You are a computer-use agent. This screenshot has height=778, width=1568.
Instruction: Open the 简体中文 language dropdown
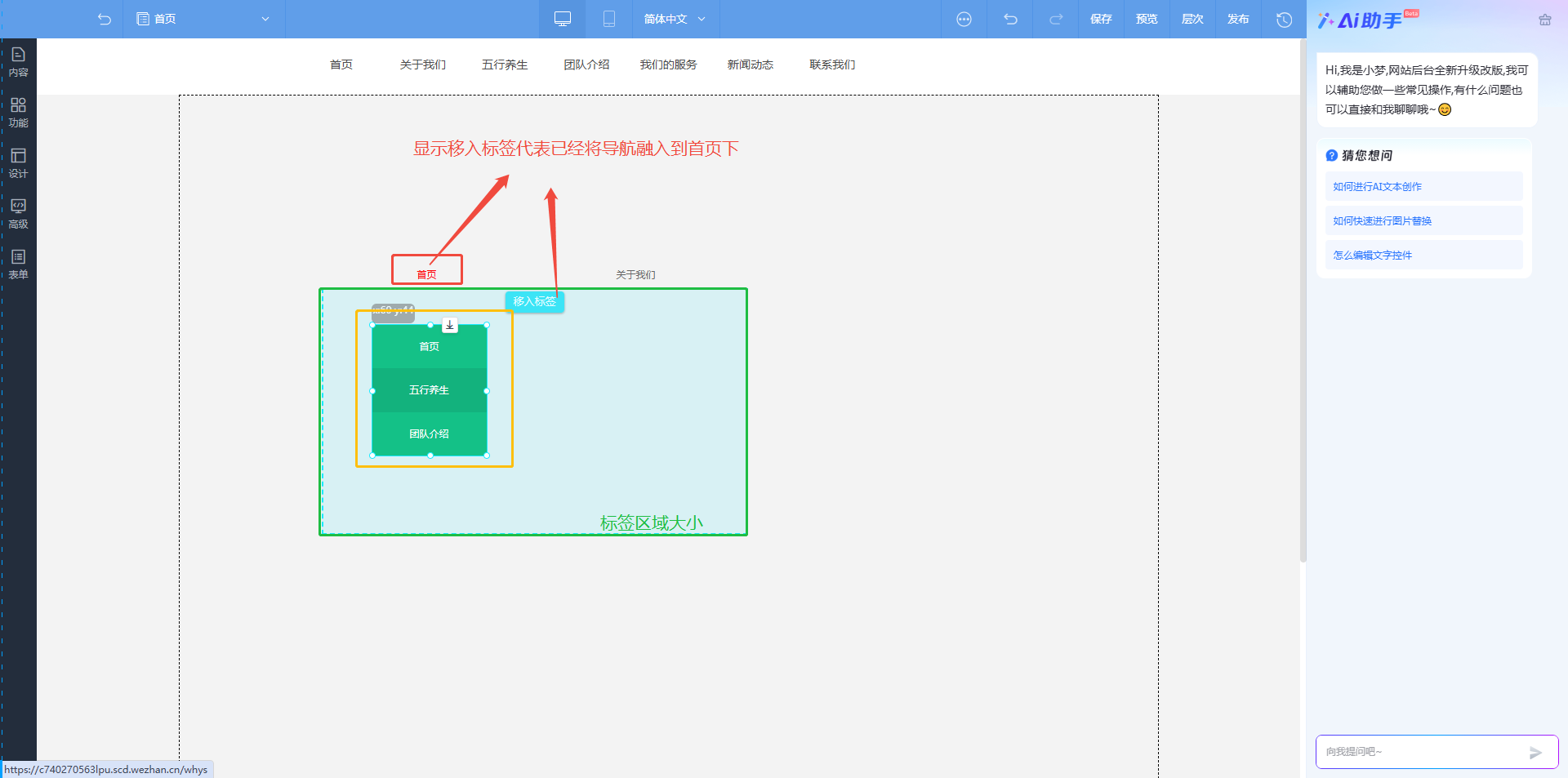pos(675,19)
